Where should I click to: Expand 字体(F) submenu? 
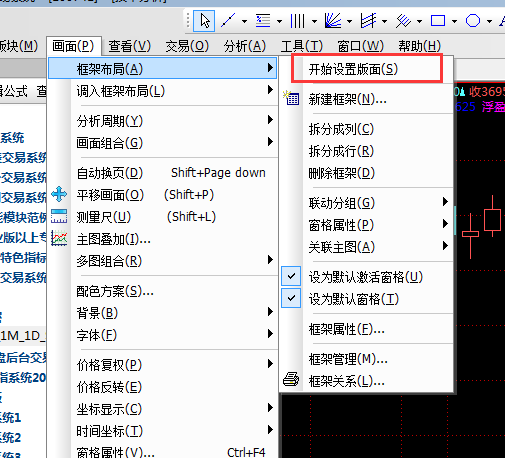(x=163, y=335)
